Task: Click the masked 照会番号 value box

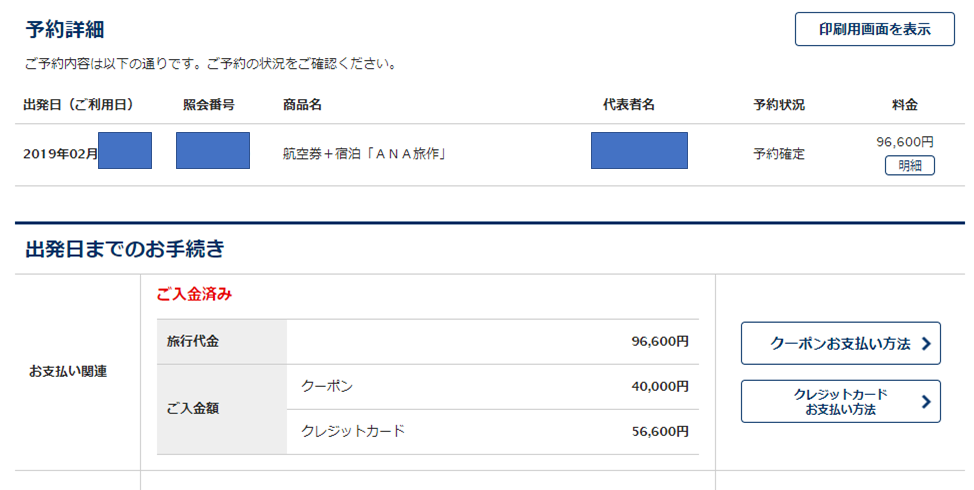Action: tap(213, 150)
